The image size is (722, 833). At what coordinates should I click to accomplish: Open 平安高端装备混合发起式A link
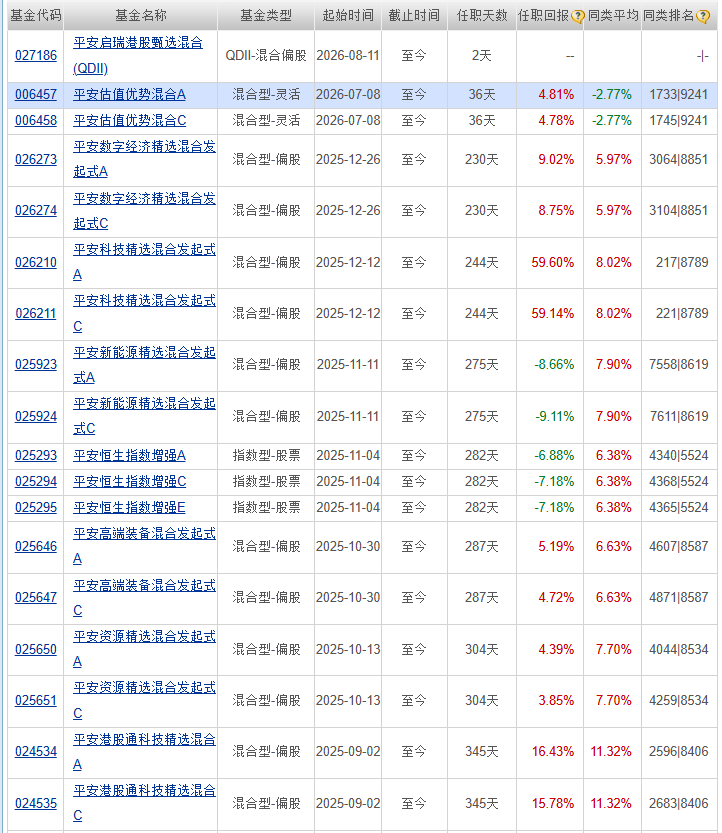click(145, 546)
